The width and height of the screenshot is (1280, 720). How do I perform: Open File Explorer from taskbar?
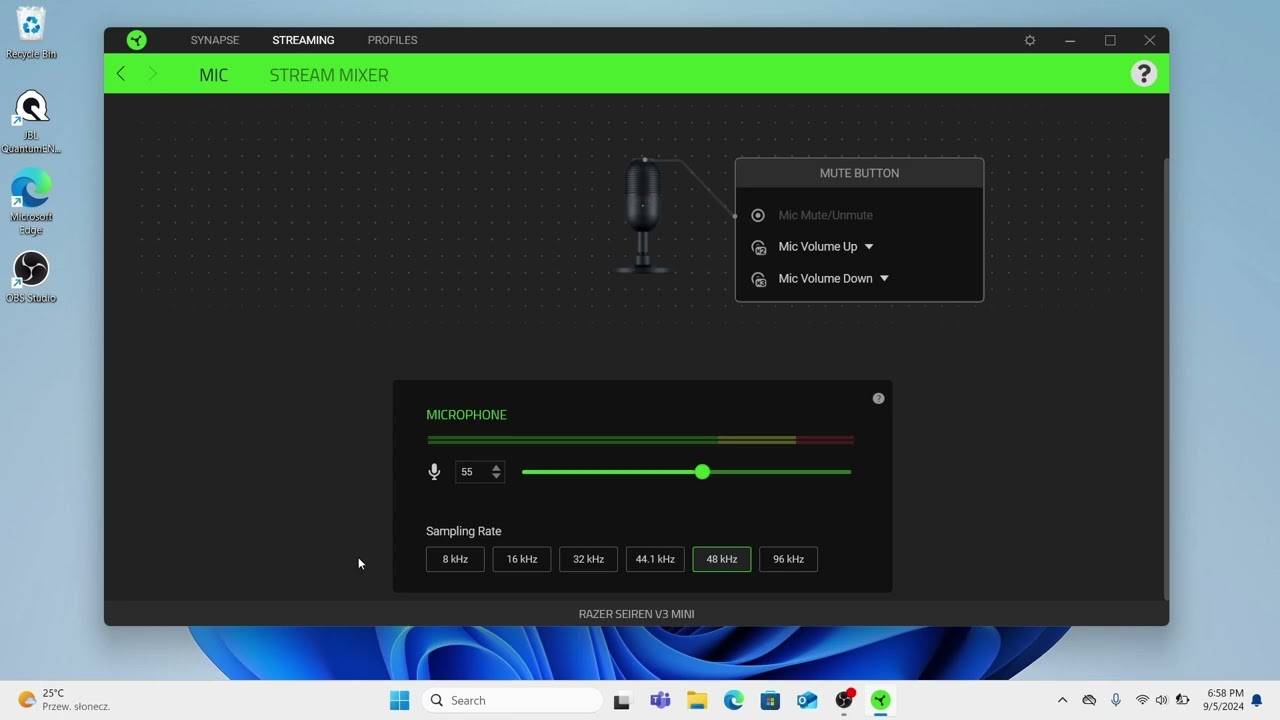click(697, 700)
